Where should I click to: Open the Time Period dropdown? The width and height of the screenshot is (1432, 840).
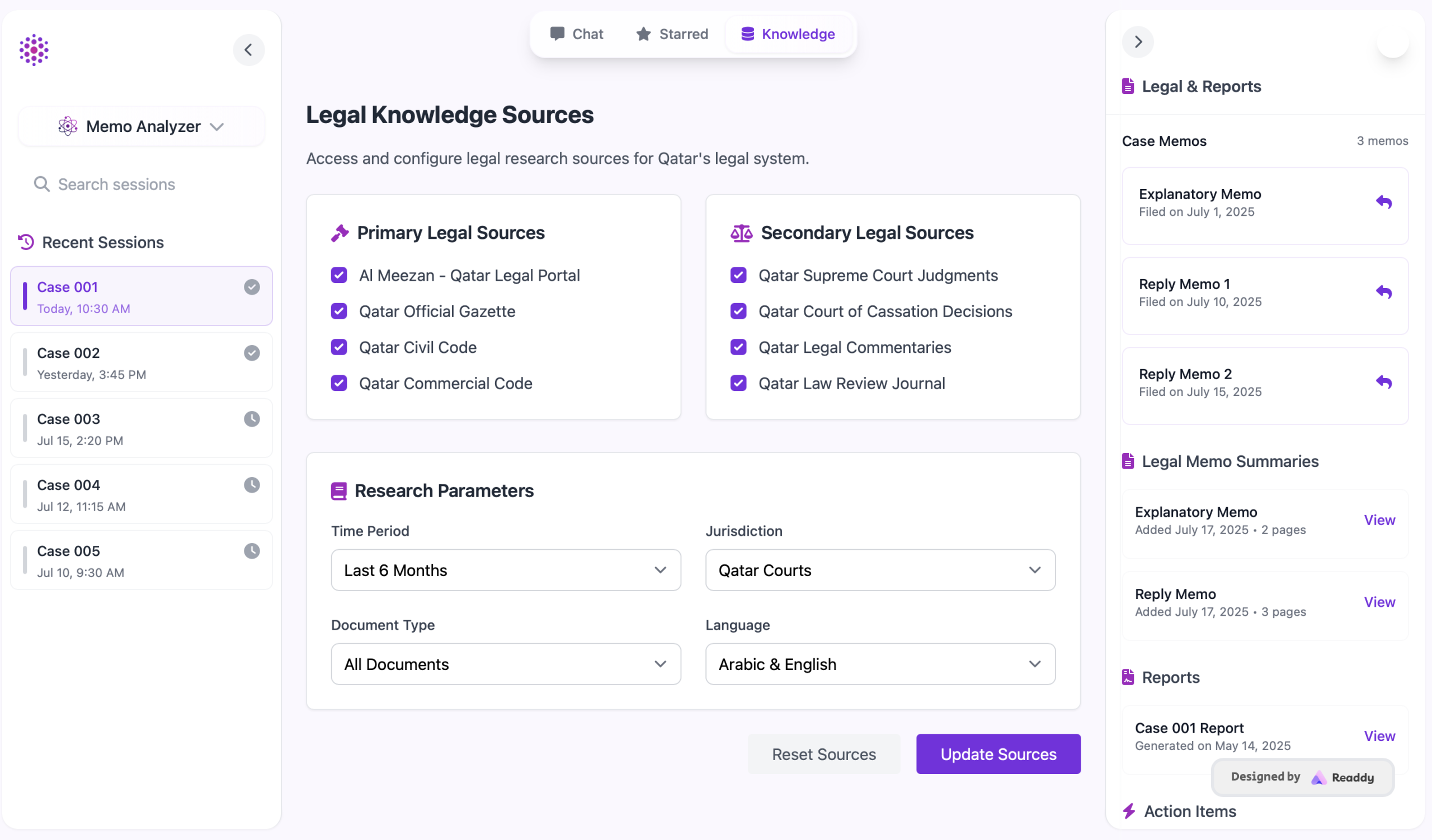point(506,570)
